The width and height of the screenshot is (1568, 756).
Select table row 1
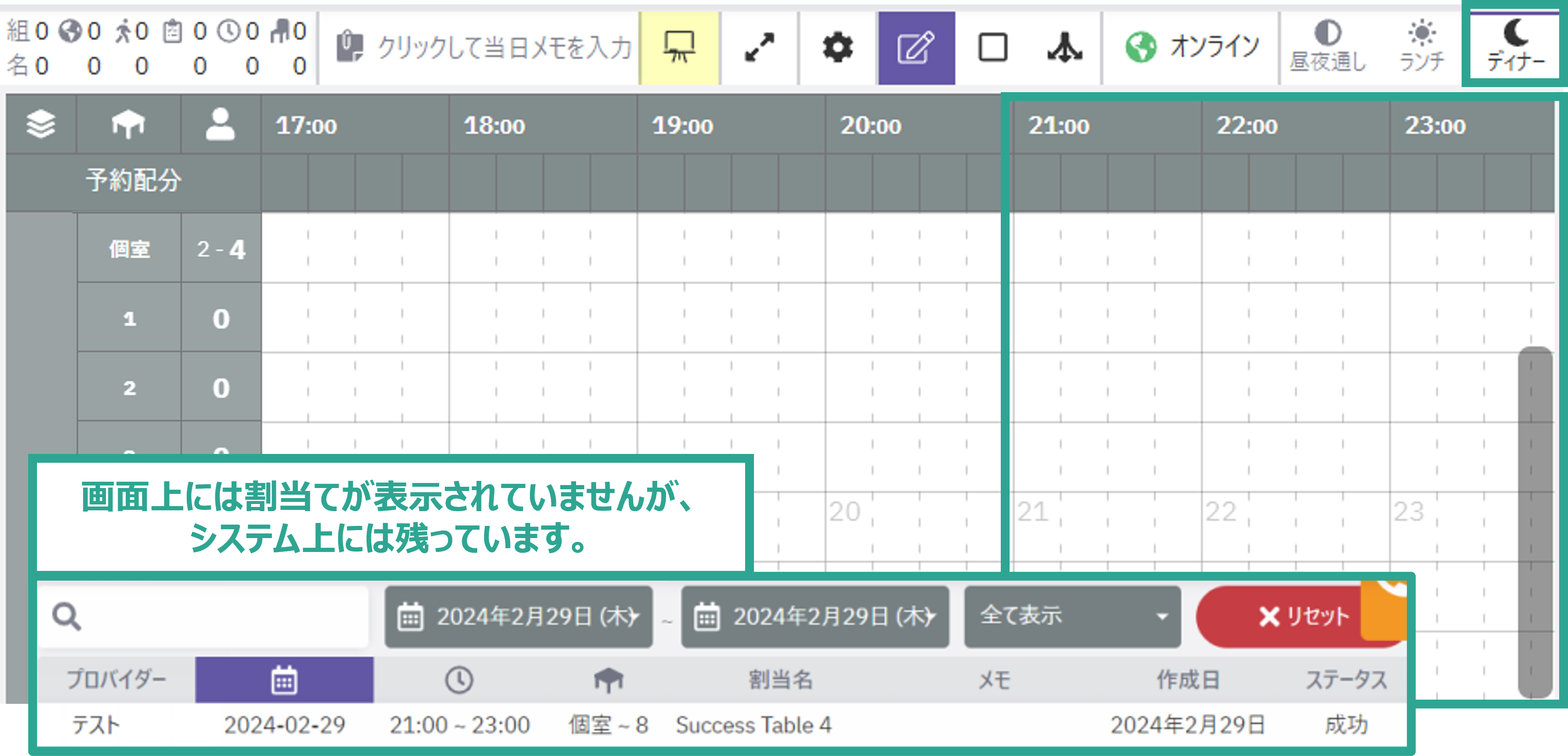pos(129,318)
